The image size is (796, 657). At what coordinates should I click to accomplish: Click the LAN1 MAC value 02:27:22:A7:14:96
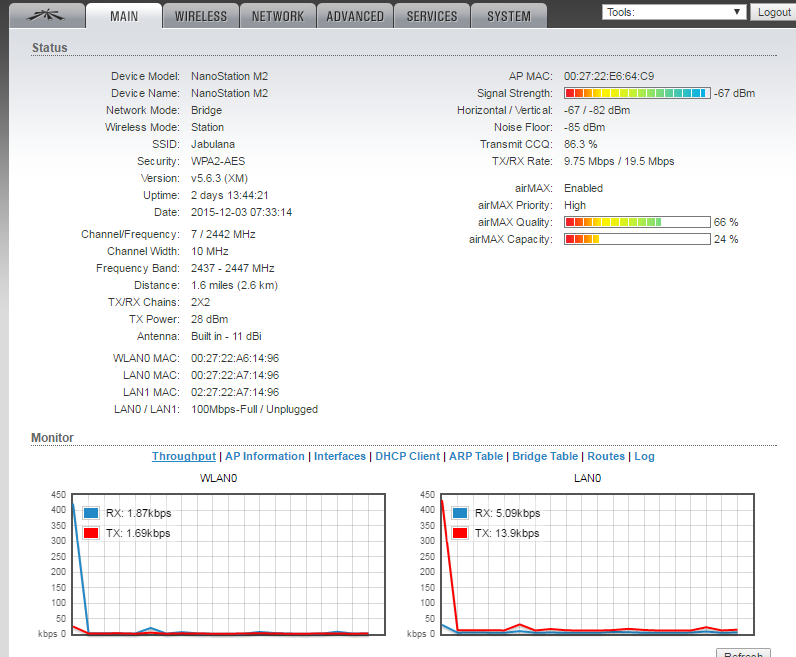coord(235,392)
